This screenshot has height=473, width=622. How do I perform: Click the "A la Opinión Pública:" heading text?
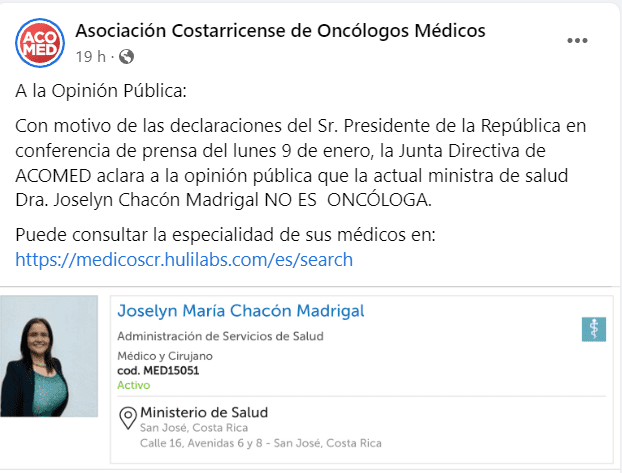pyautogui.click(x=101, y=92)
